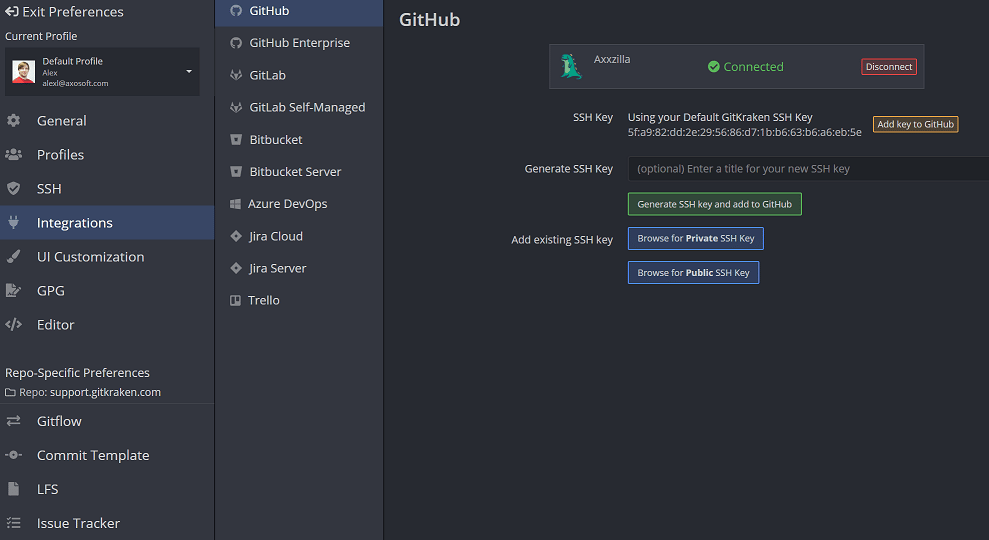Exit Preferences using the top-left link
This screenshot has height=540, width=989.
point(64,12)
